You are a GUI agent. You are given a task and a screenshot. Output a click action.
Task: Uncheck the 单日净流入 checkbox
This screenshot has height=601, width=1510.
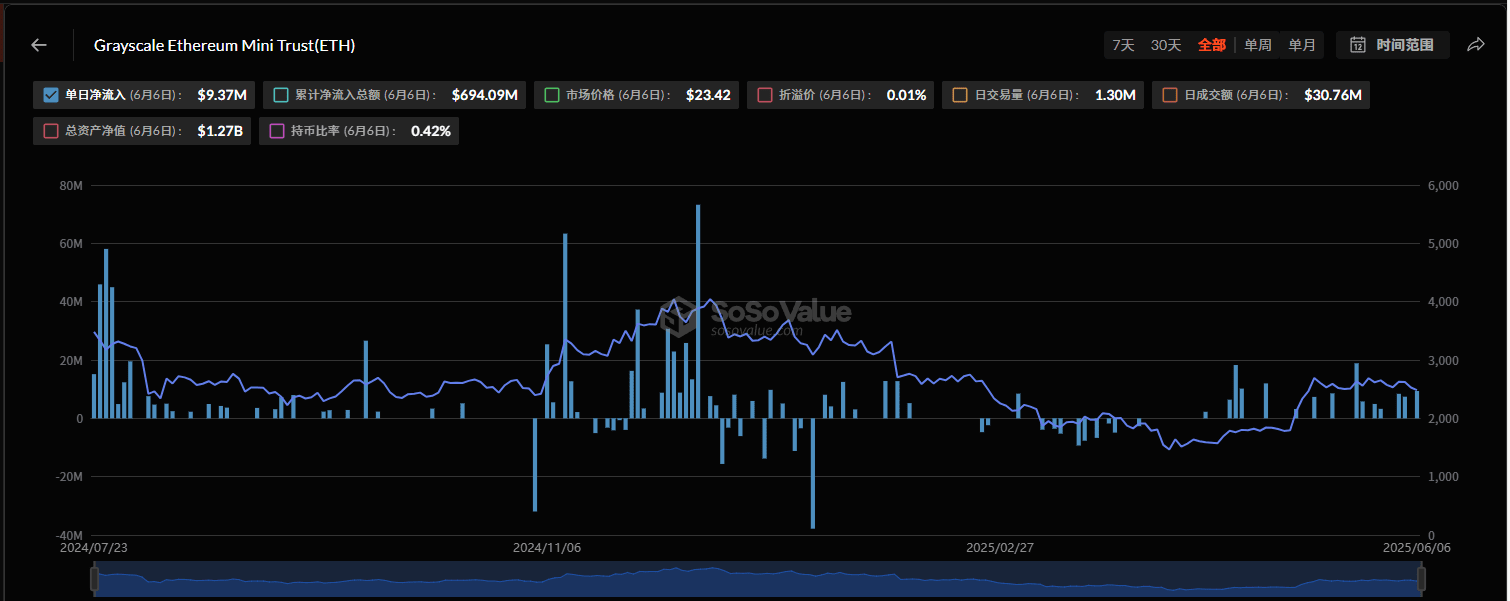pyautogui.click(x=52, y=96)
